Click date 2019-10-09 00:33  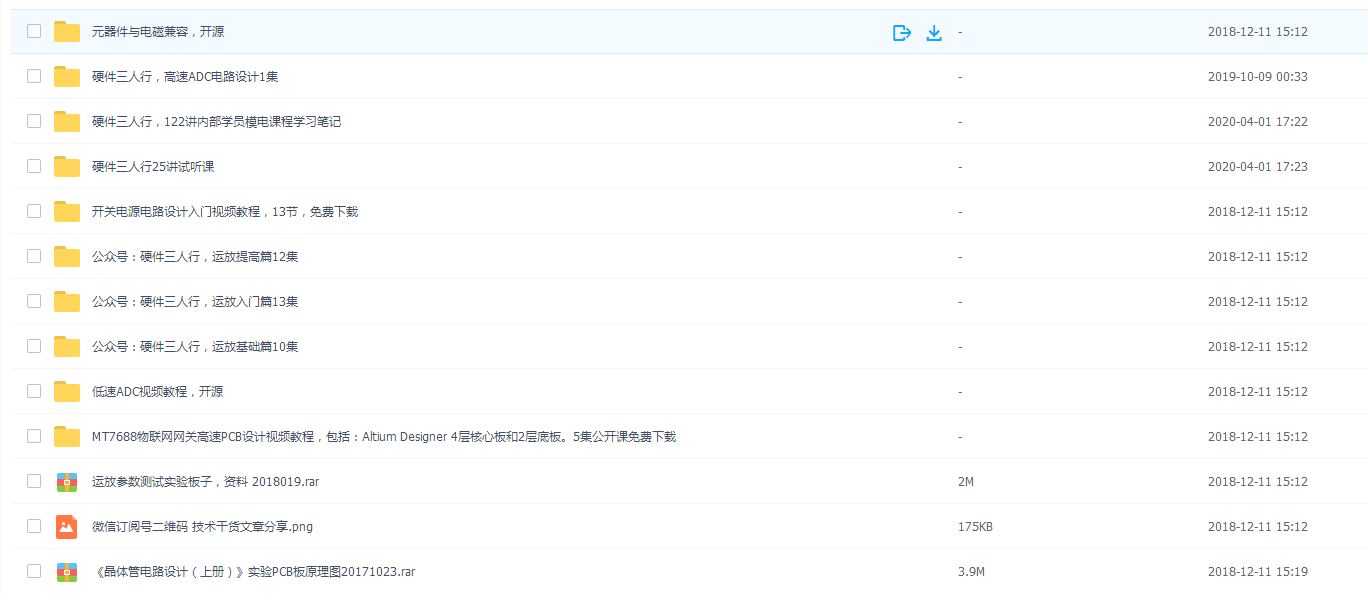tap(1258, 77)
